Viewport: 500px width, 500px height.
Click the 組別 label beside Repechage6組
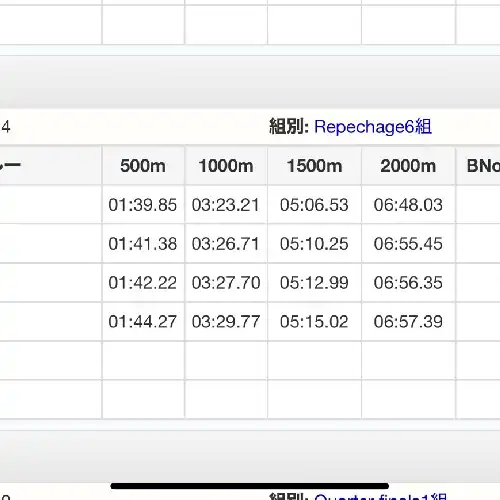click(x=289, y=127)
